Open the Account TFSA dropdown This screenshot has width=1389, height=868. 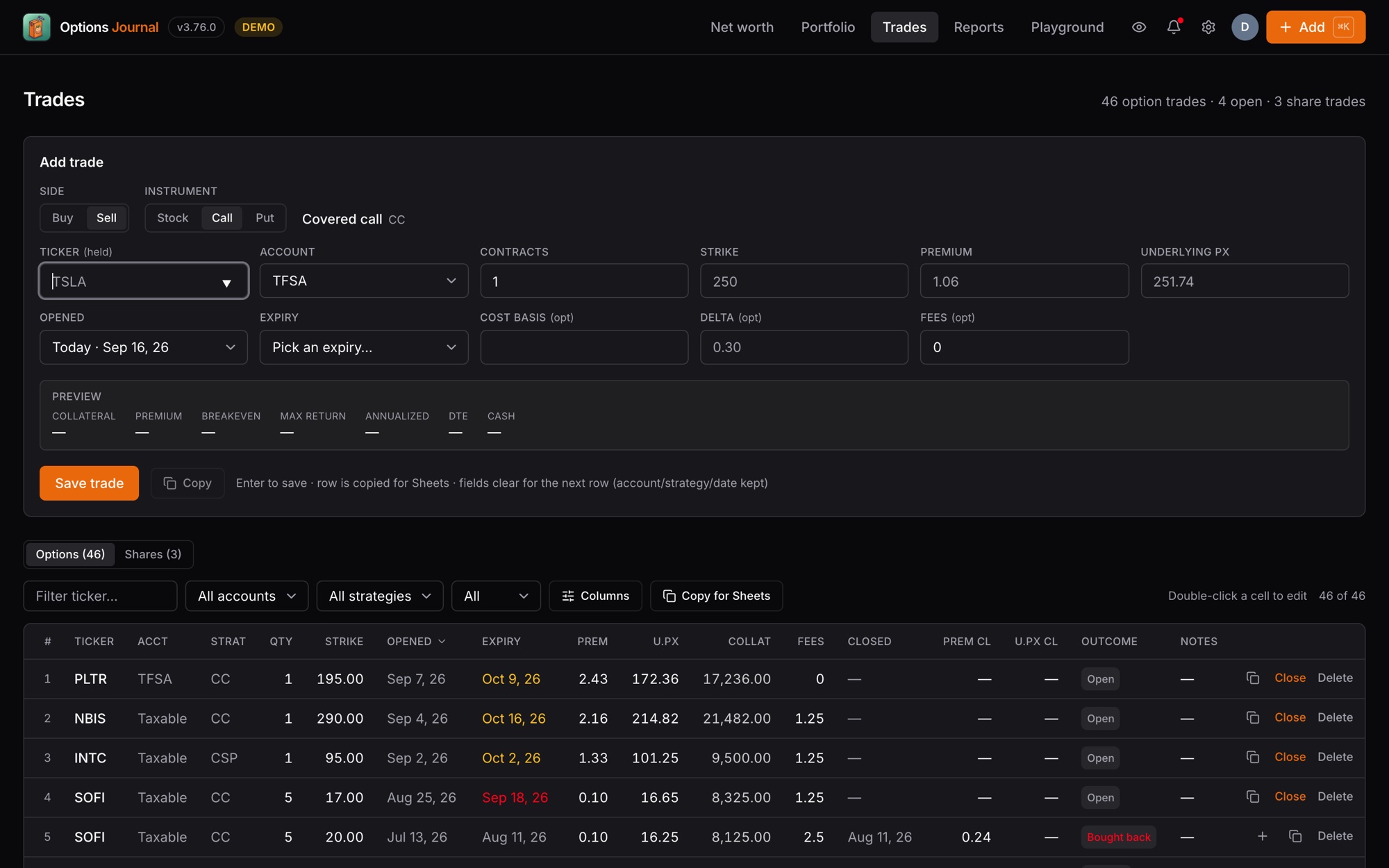tap(364, 281)
